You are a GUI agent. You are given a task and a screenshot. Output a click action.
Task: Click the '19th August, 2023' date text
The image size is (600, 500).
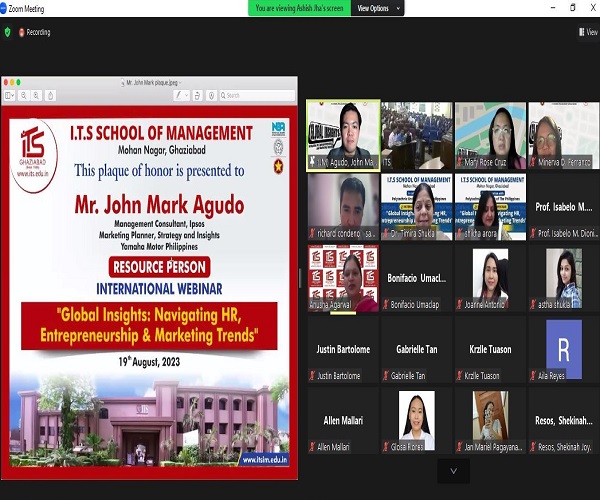pyautogui.click(x=149, y=362)
